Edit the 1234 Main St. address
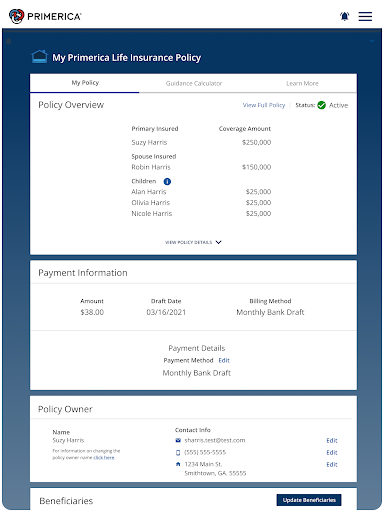Screen dimensions: 384x512 click(x=332, y=464)
